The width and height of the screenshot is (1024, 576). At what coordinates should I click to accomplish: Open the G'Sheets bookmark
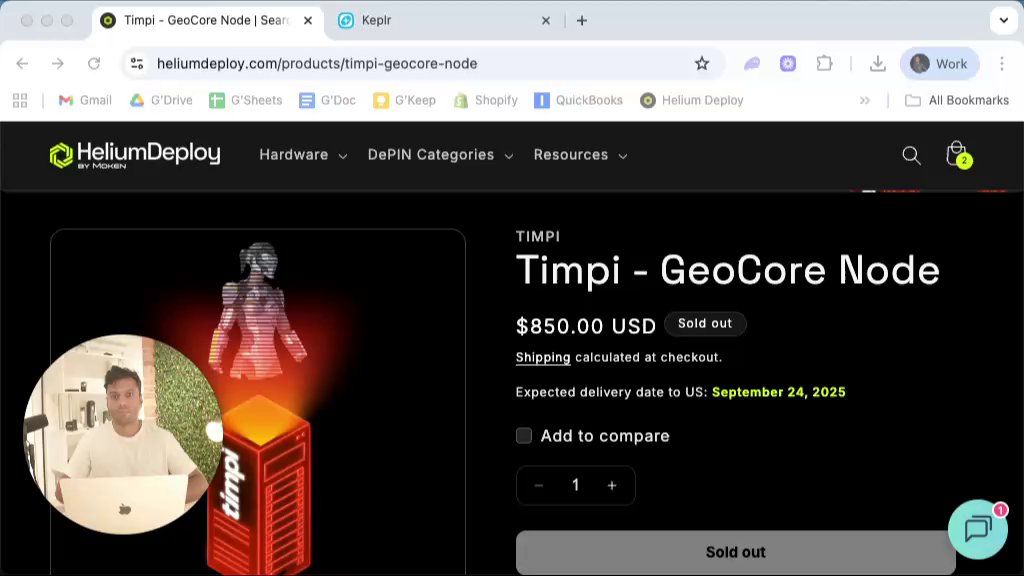(x=246, y=101)
